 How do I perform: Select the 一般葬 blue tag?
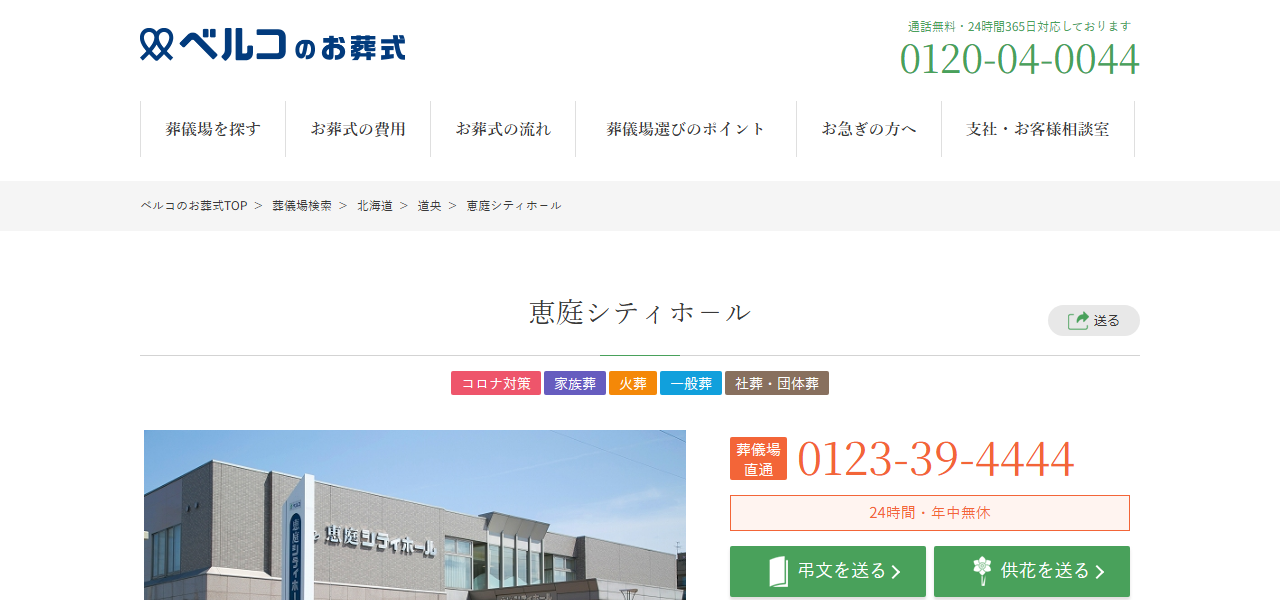click(691, 383)
